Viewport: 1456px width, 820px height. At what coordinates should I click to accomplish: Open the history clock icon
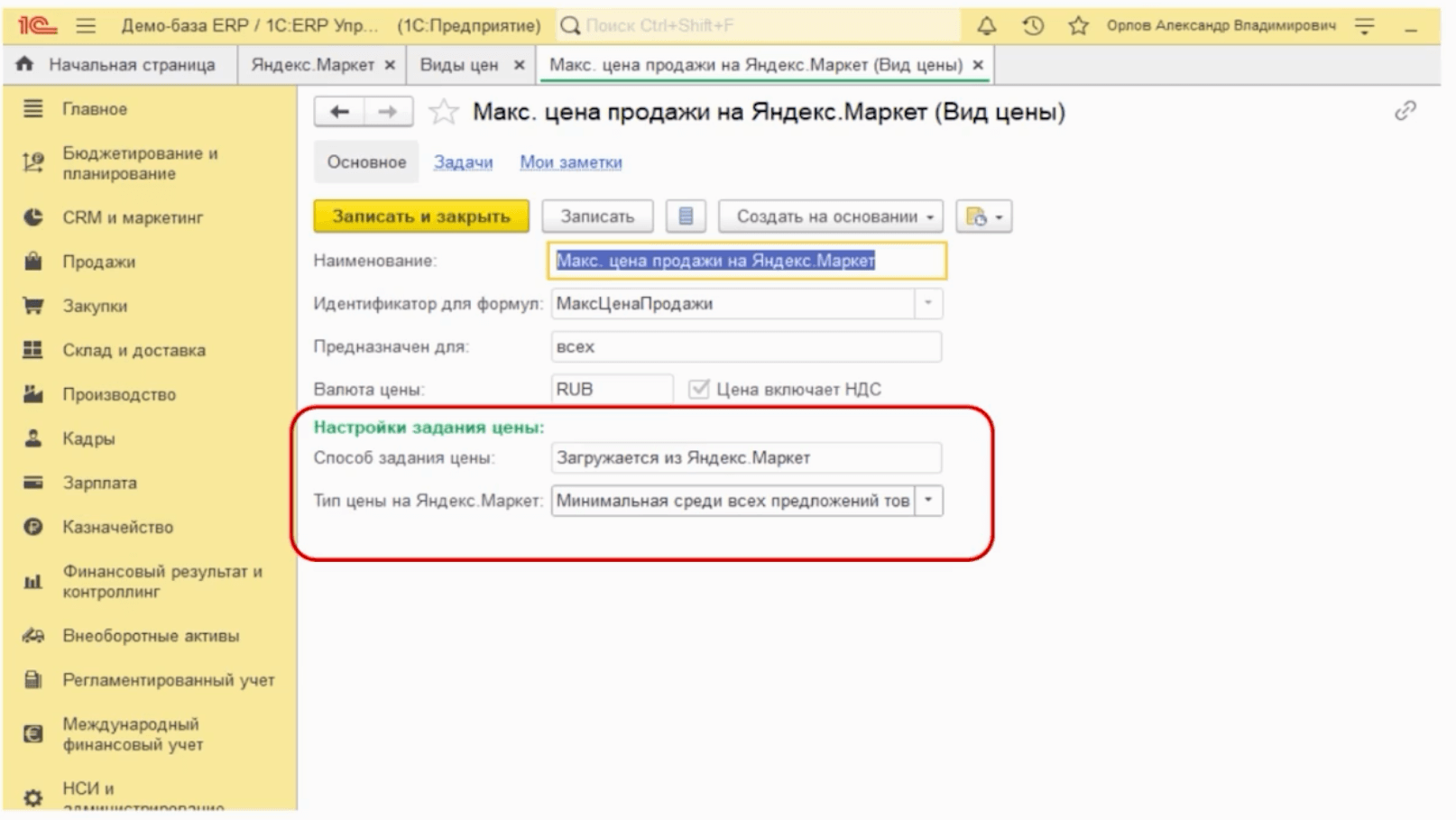tap(1033, 26)
